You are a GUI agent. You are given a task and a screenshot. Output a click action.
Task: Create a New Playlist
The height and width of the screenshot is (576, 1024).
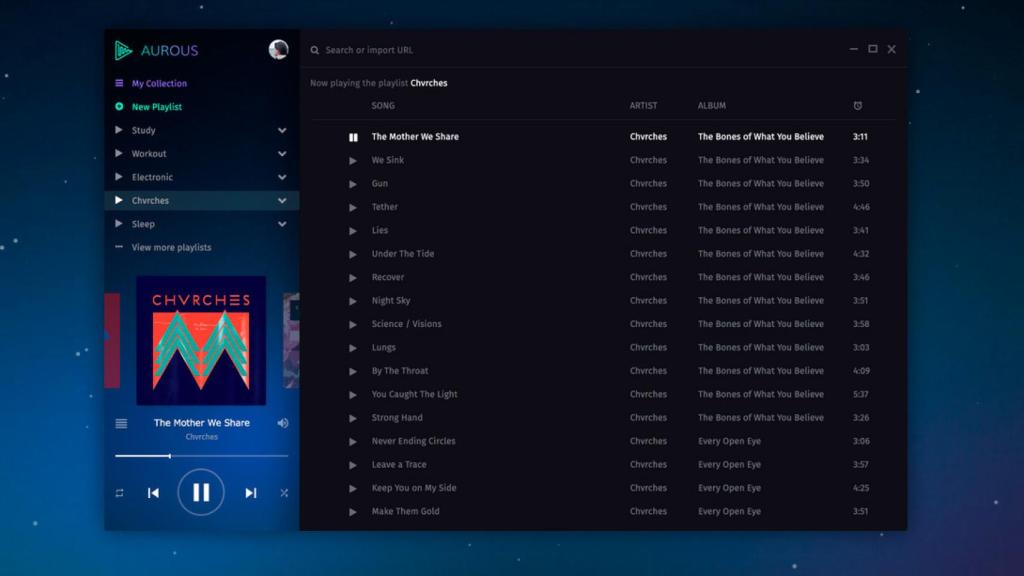pyautogui.click(x=156, y=107)
